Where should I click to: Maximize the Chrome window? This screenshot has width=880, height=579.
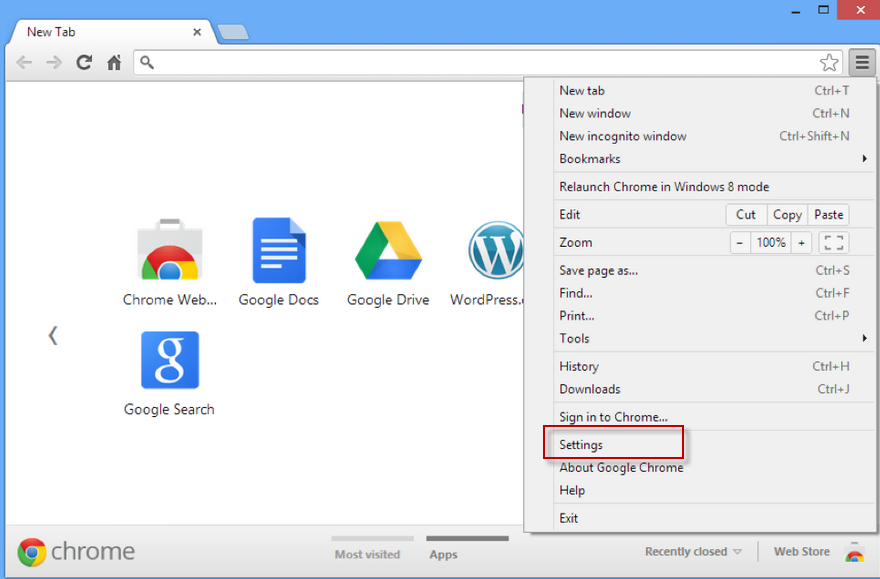823,10
